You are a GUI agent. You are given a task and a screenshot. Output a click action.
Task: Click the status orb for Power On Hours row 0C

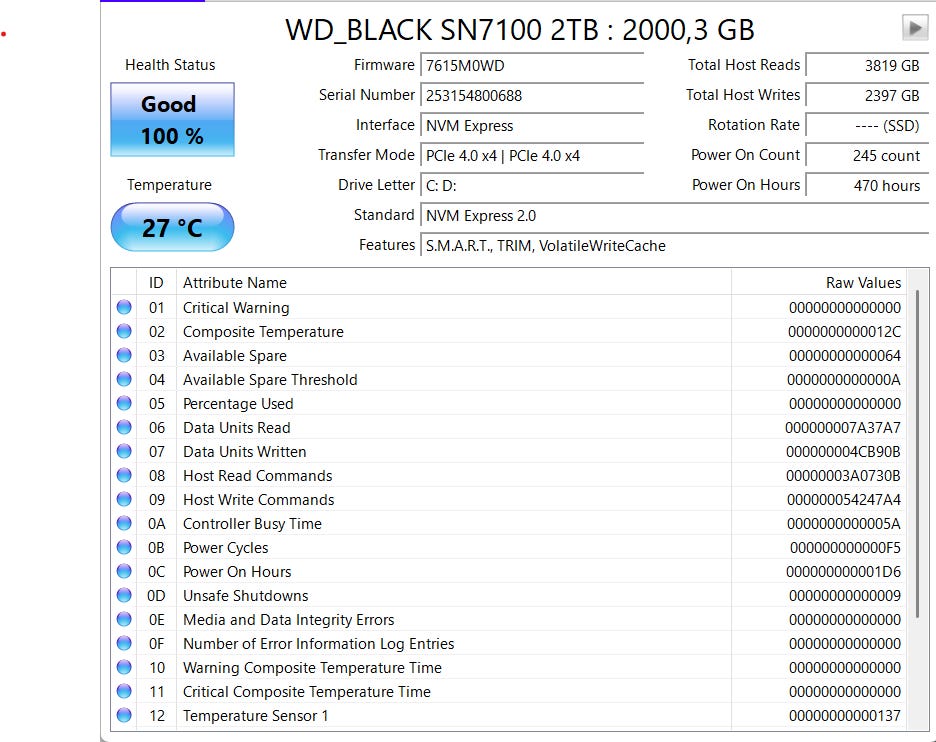[x=124, y=571]
